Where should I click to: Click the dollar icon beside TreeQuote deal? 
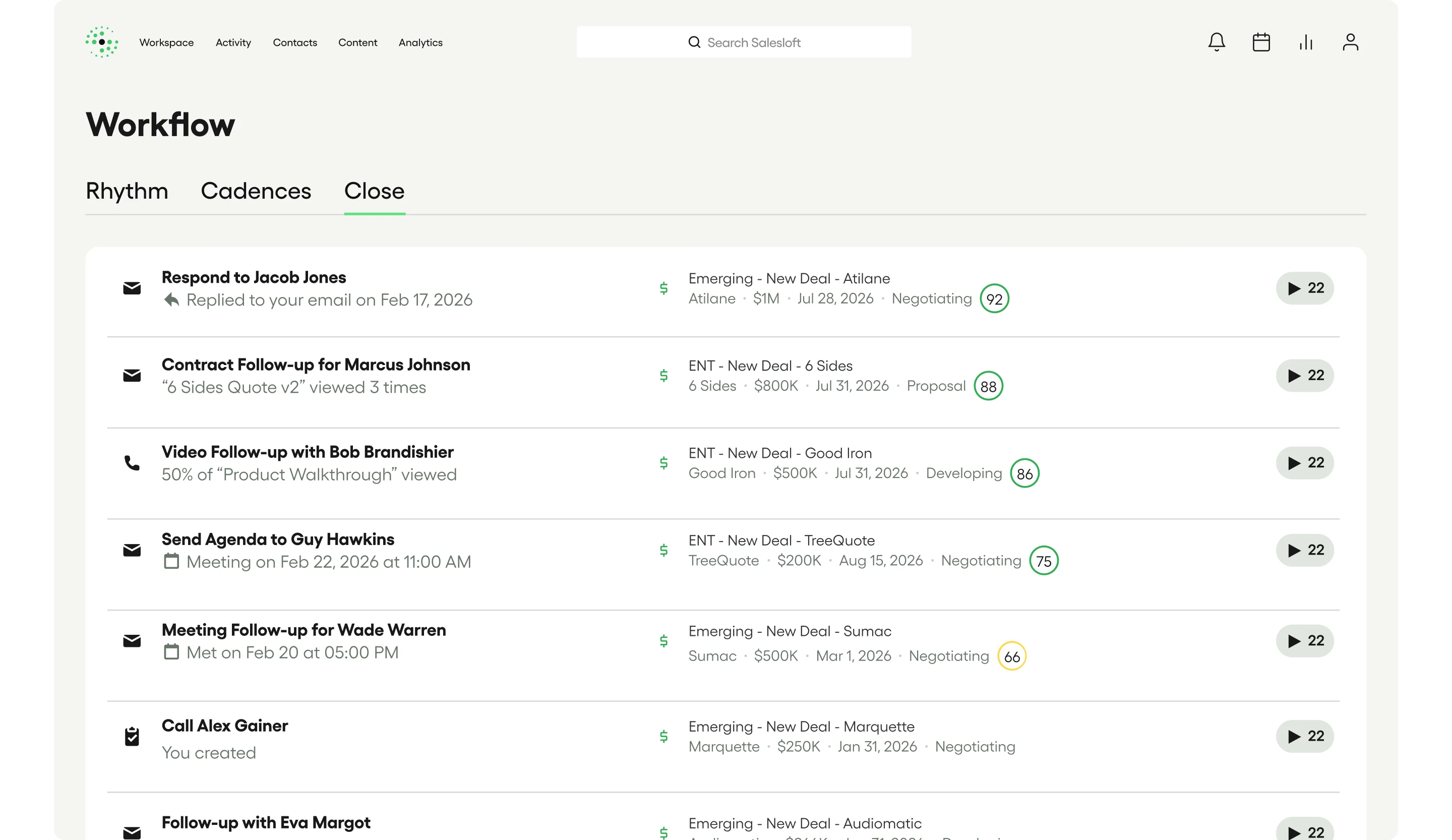pos(664,550)
